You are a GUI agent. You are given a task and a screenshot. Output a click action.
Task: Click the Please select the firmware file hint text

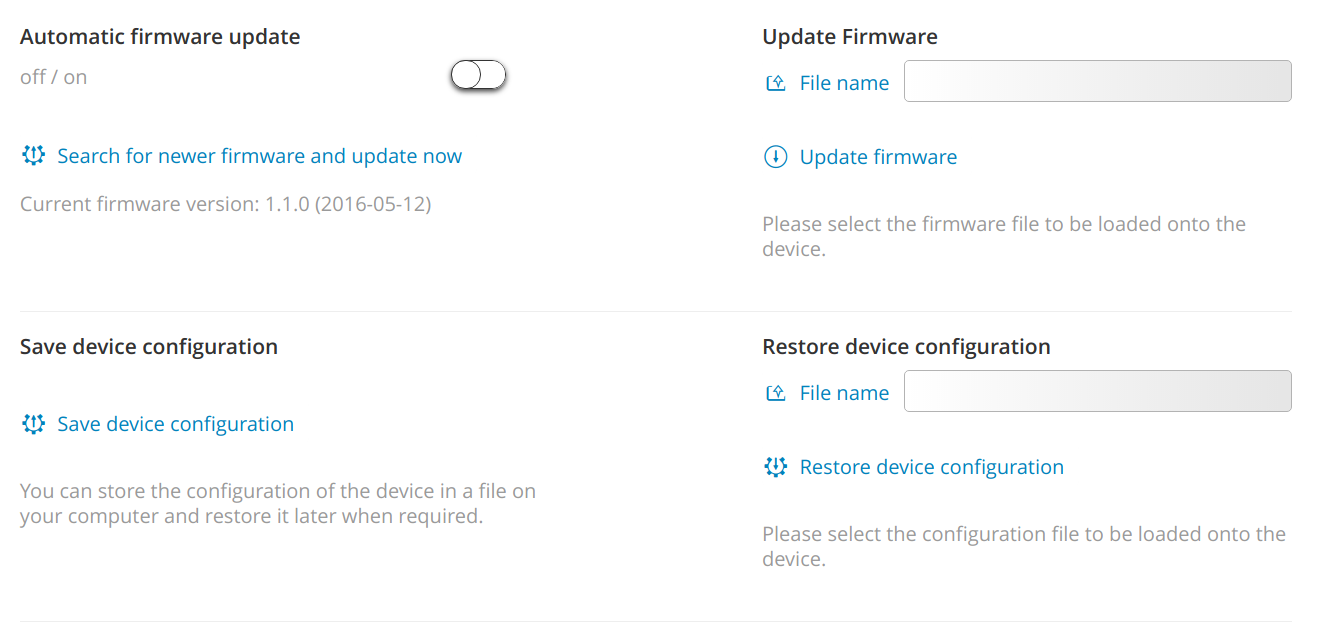pyautogui.click(x=1004, y=236)
